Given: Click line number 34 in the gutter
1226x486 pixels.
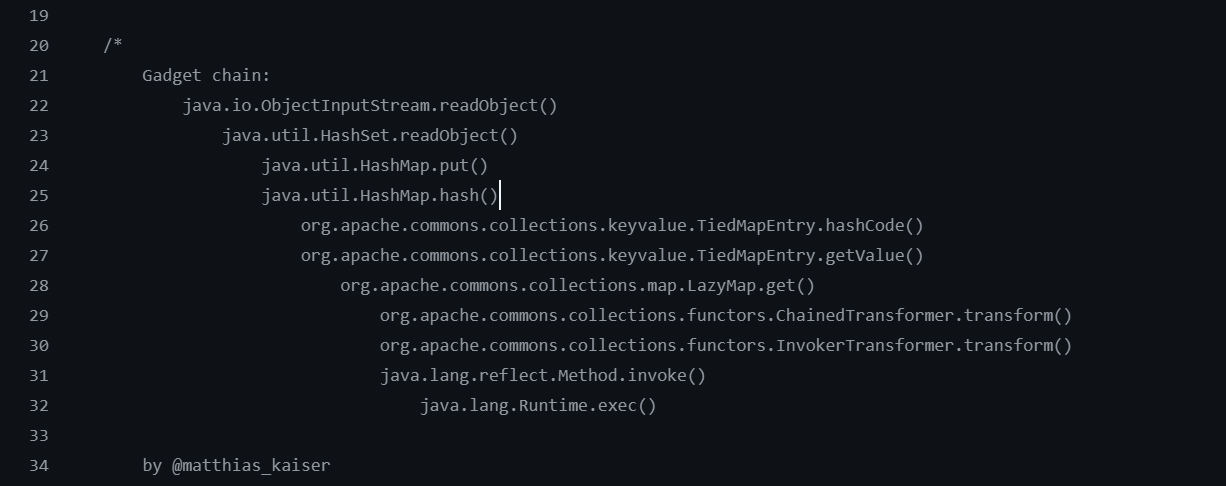Looking at the screenshot, I should pos(38,466).
